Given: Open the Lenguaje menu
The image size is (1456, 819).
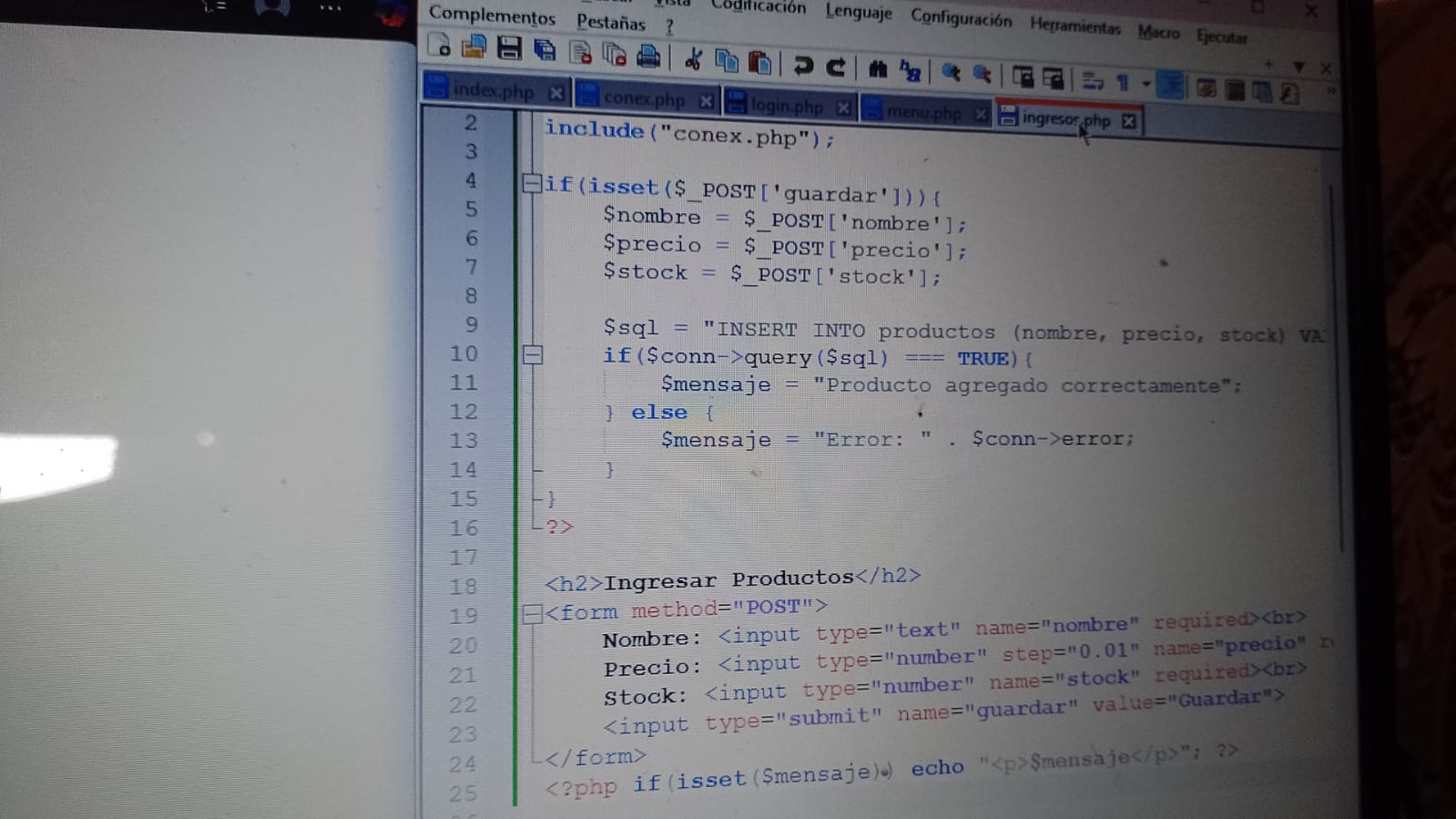Looking at the screenshot, I should coord(858,12).
